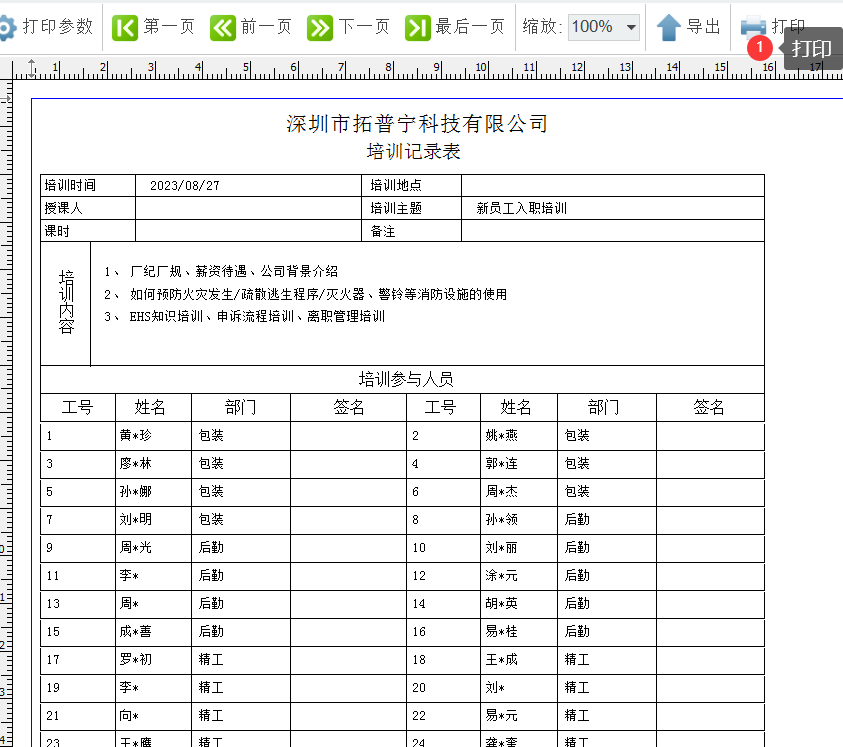Open the 100% zoom dropdown
The image size is (843, 747).
click(604, 27)
